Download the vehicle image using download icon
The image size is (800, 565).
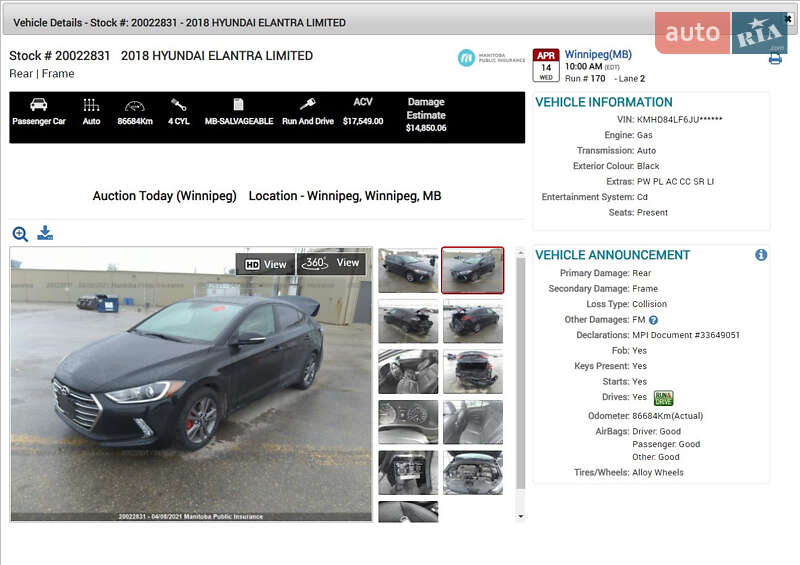(45, 233)
